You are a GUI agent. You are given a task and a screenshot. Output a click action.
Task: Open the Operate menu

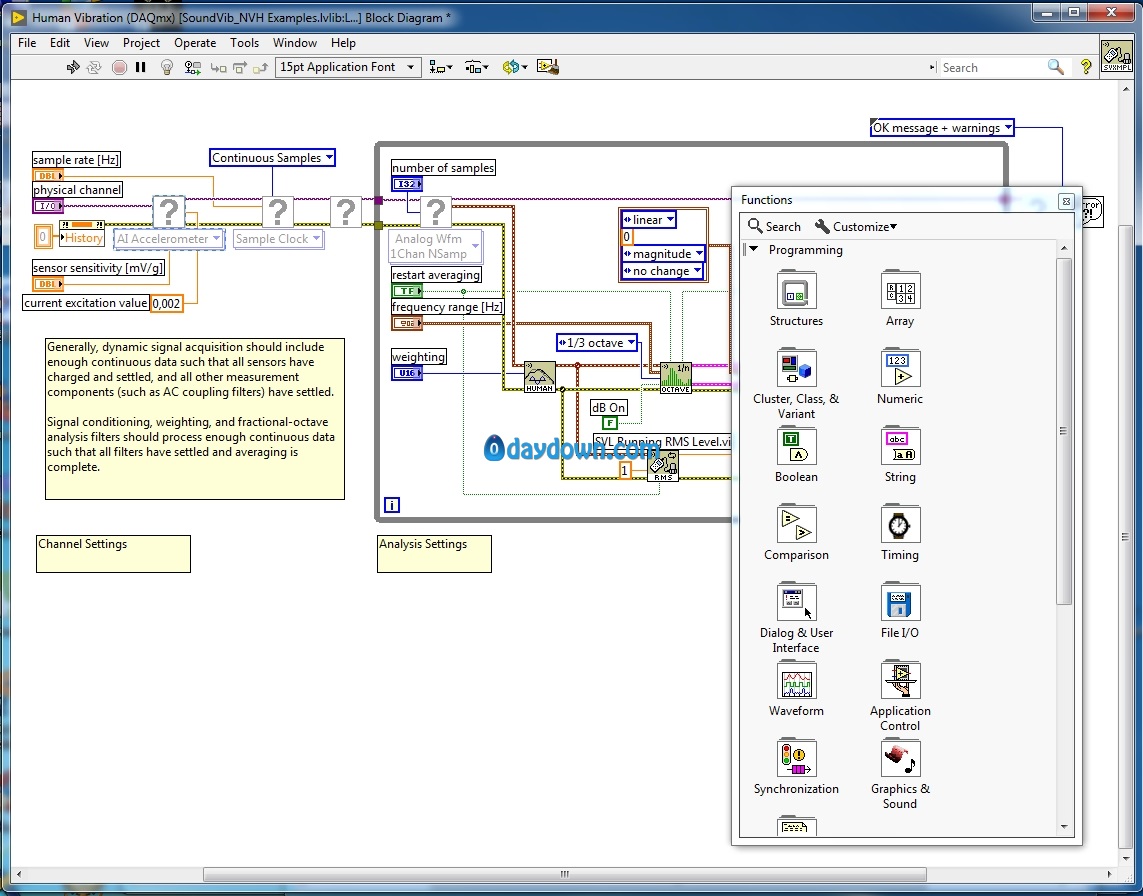(x=195, y=43)
